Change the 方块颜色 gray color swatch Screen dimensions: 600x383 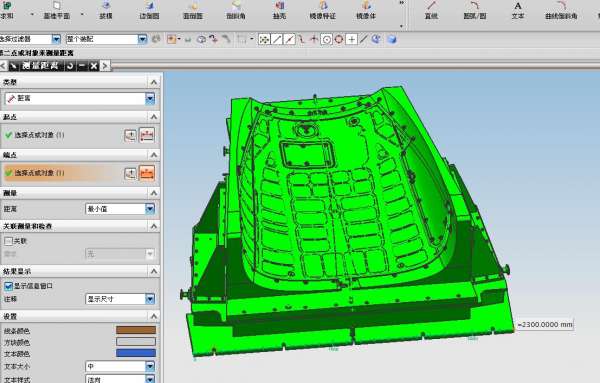pos(136,341)
